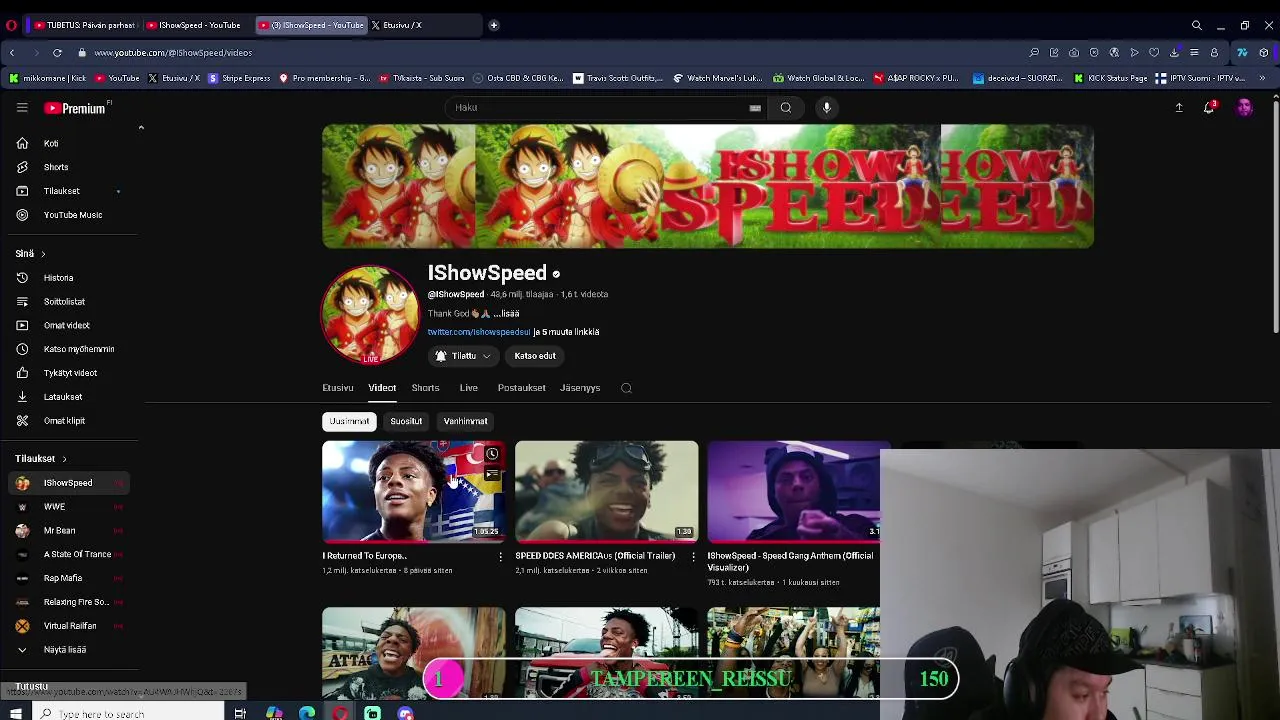Go back in browser navigation
The image size is (1280, 720).
[12, 52]
